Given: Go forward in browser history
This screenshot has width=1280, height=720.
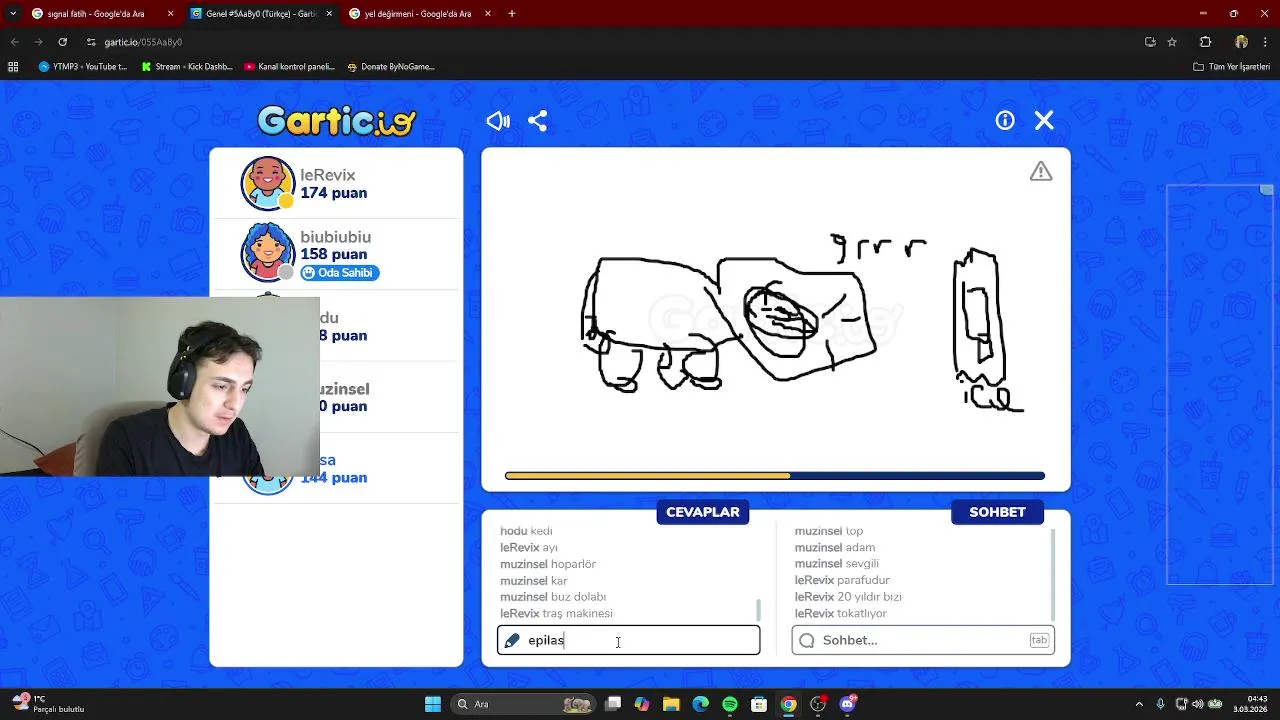Looking at the screenshot, I should click(x=38, y=42).
